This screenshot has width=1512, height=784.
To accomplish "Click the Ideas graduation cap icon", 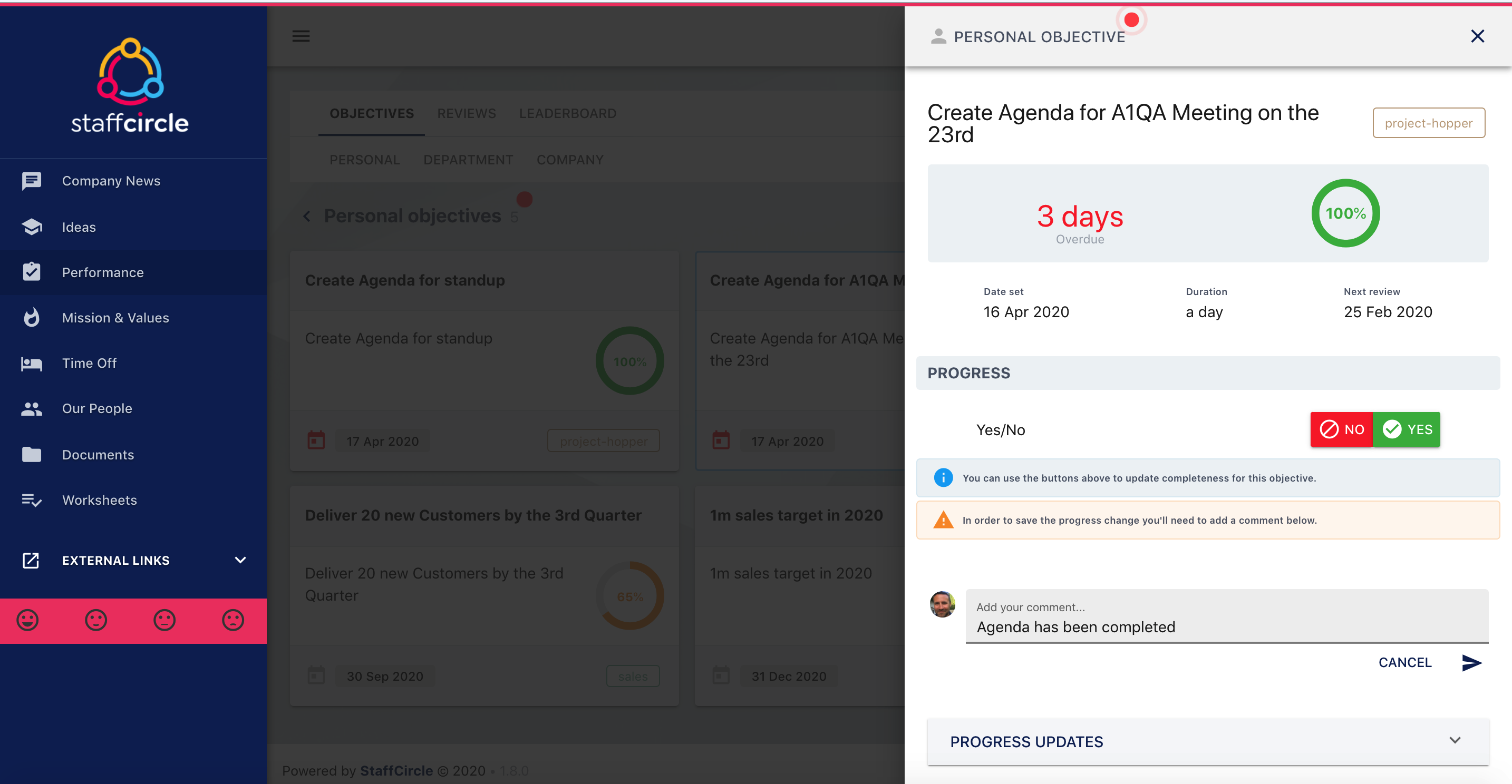I will tap(31, 227).
